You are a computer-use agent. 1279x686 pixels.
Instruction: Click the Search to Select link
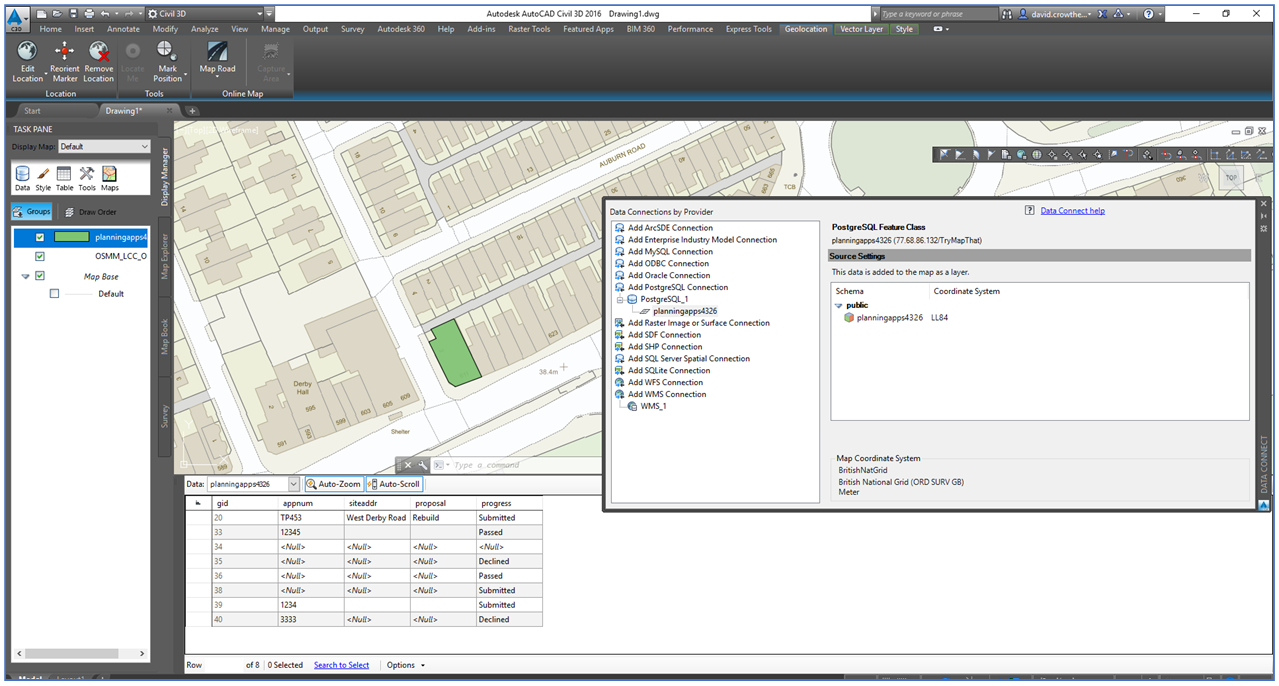[341, 665]
